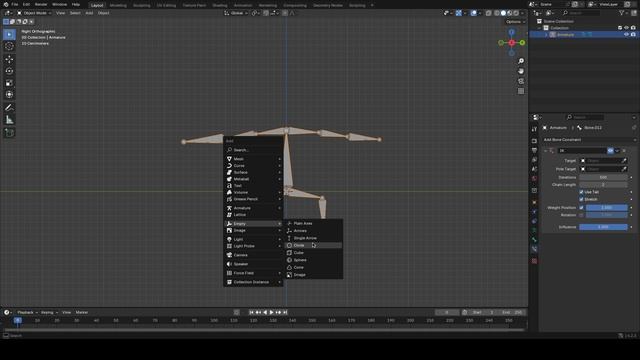Choose Plain Axes from Empty submenu
640x360 pixels.
(313, 223)
